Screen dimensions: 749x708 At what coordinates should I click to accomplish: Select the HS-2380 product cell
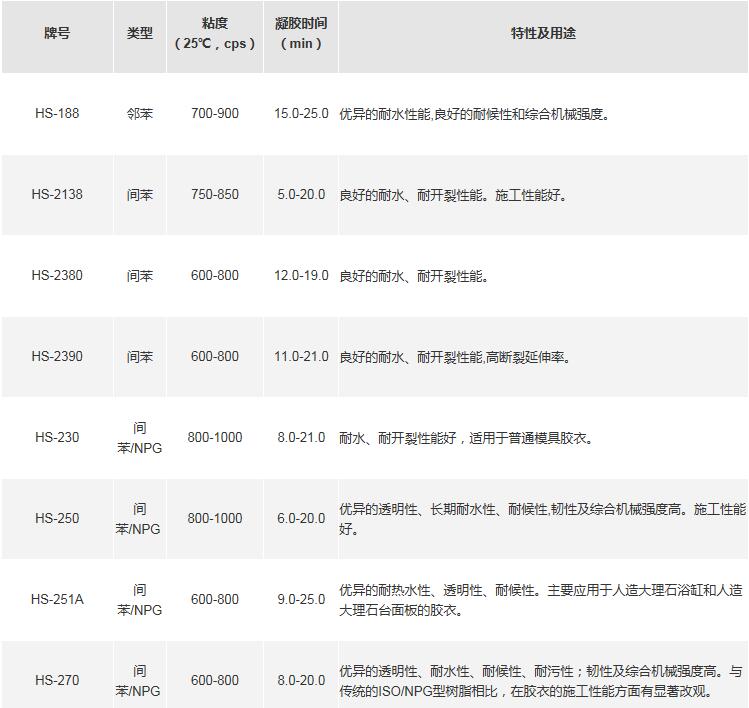pyautogui.click(x=57, y=276)
